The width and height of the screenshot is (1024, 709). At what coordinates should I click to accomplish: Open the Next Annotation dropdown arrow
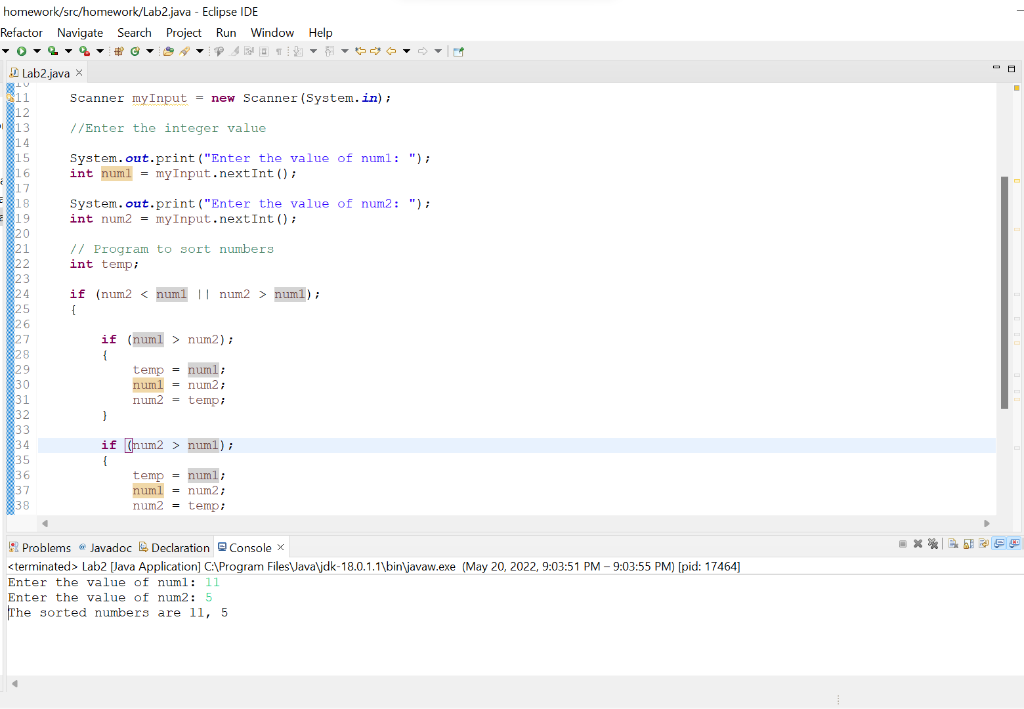pyautogui.click(x=313, y=51)
